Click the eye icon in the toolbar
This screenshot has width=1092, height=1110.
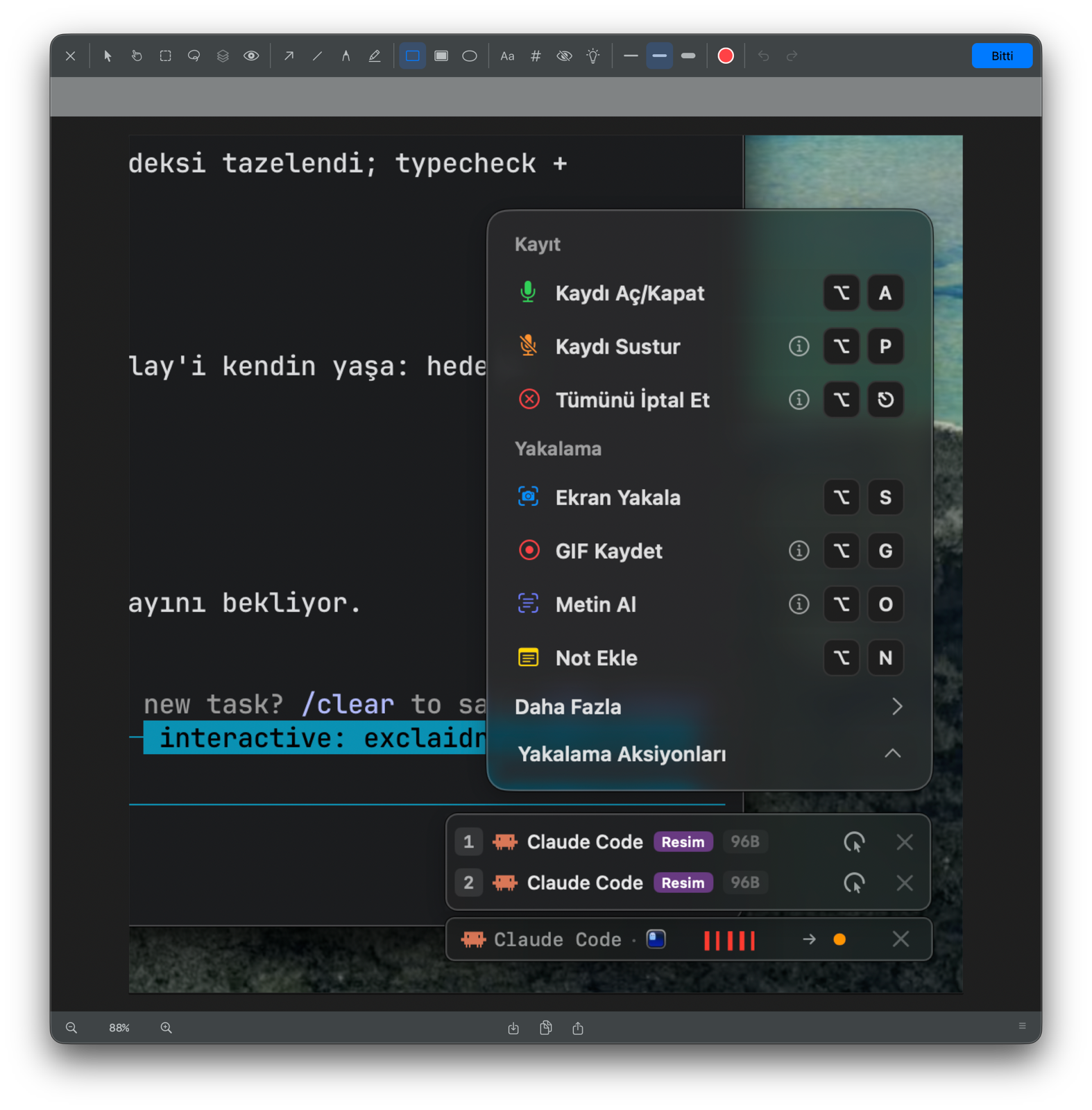(251, 56)
